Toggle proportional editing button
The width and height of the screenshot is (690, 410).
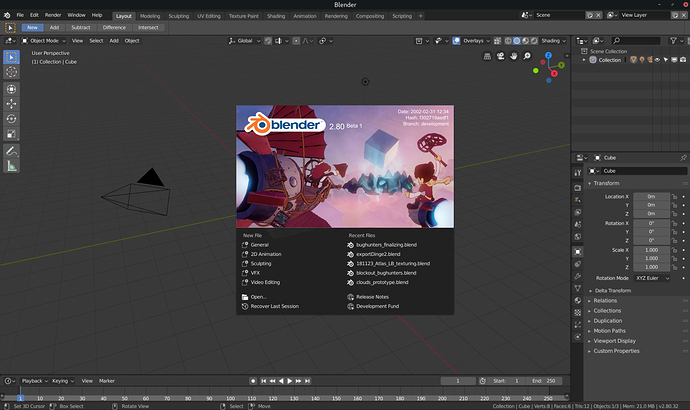(x=296, y=40)
